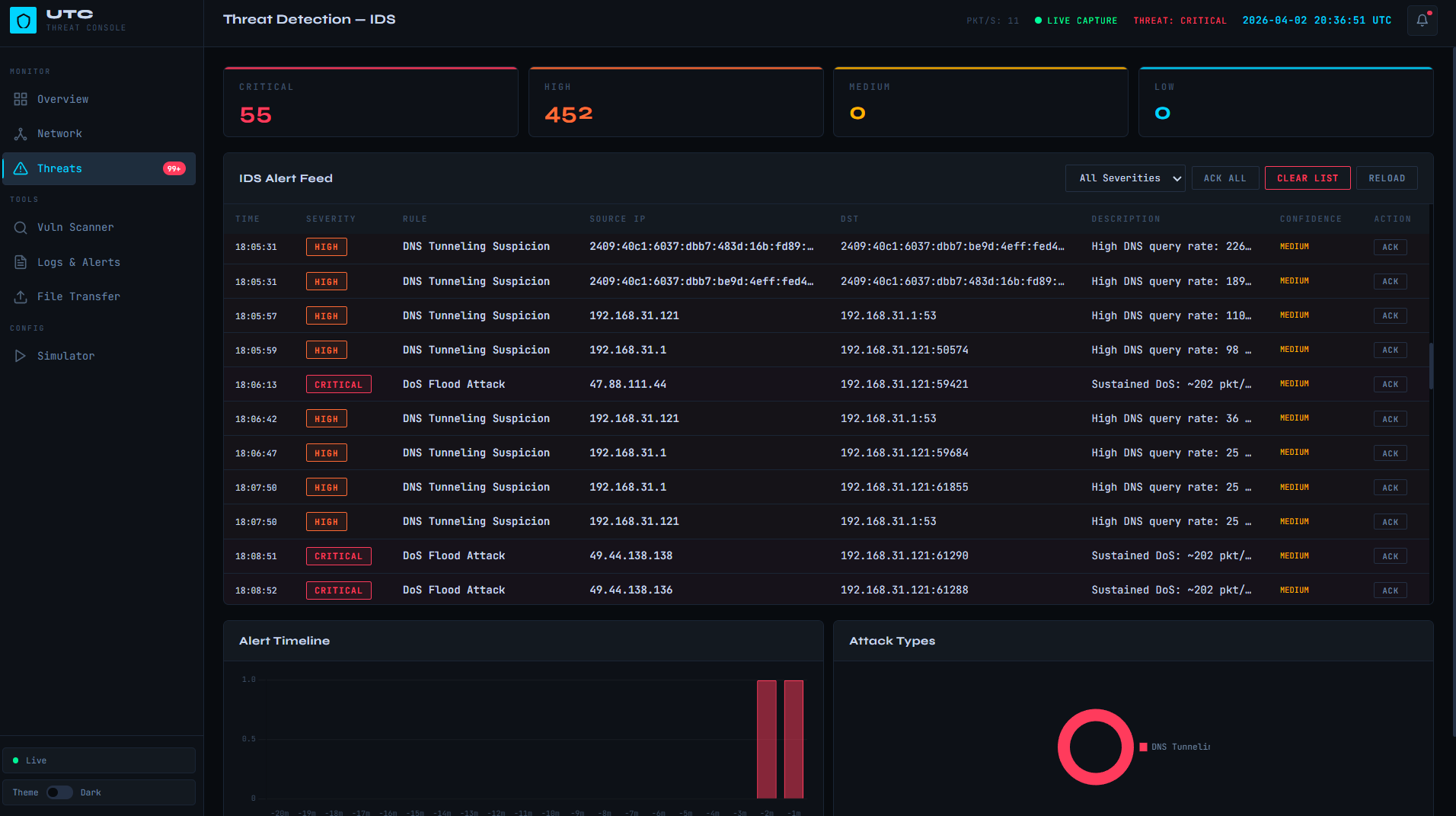1456x816 pixels.
Task: Click the Overview grid icon
Action: [21, 99]
